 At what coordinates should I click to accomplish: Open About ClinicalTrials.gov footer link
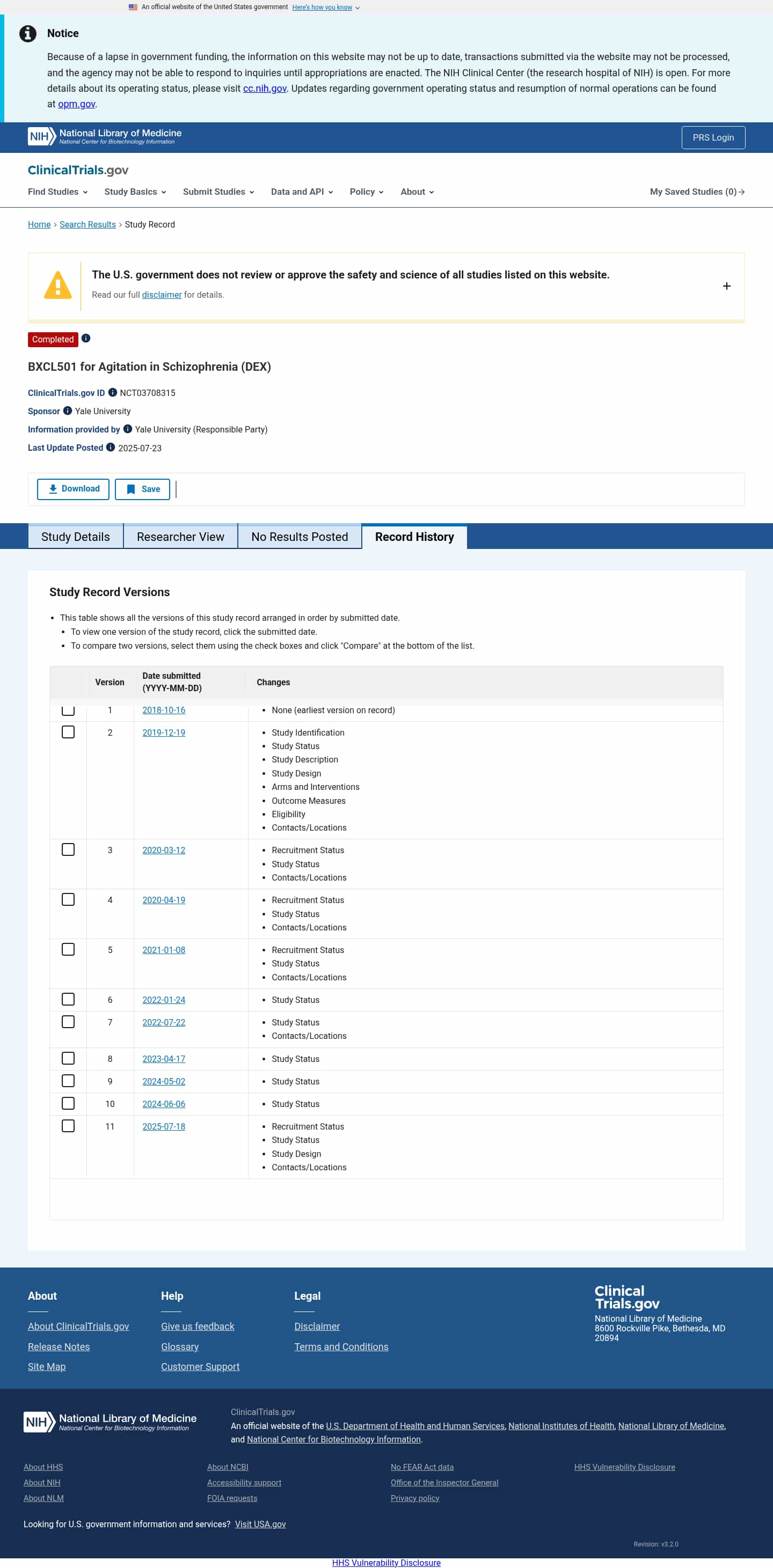[78, 1327]
